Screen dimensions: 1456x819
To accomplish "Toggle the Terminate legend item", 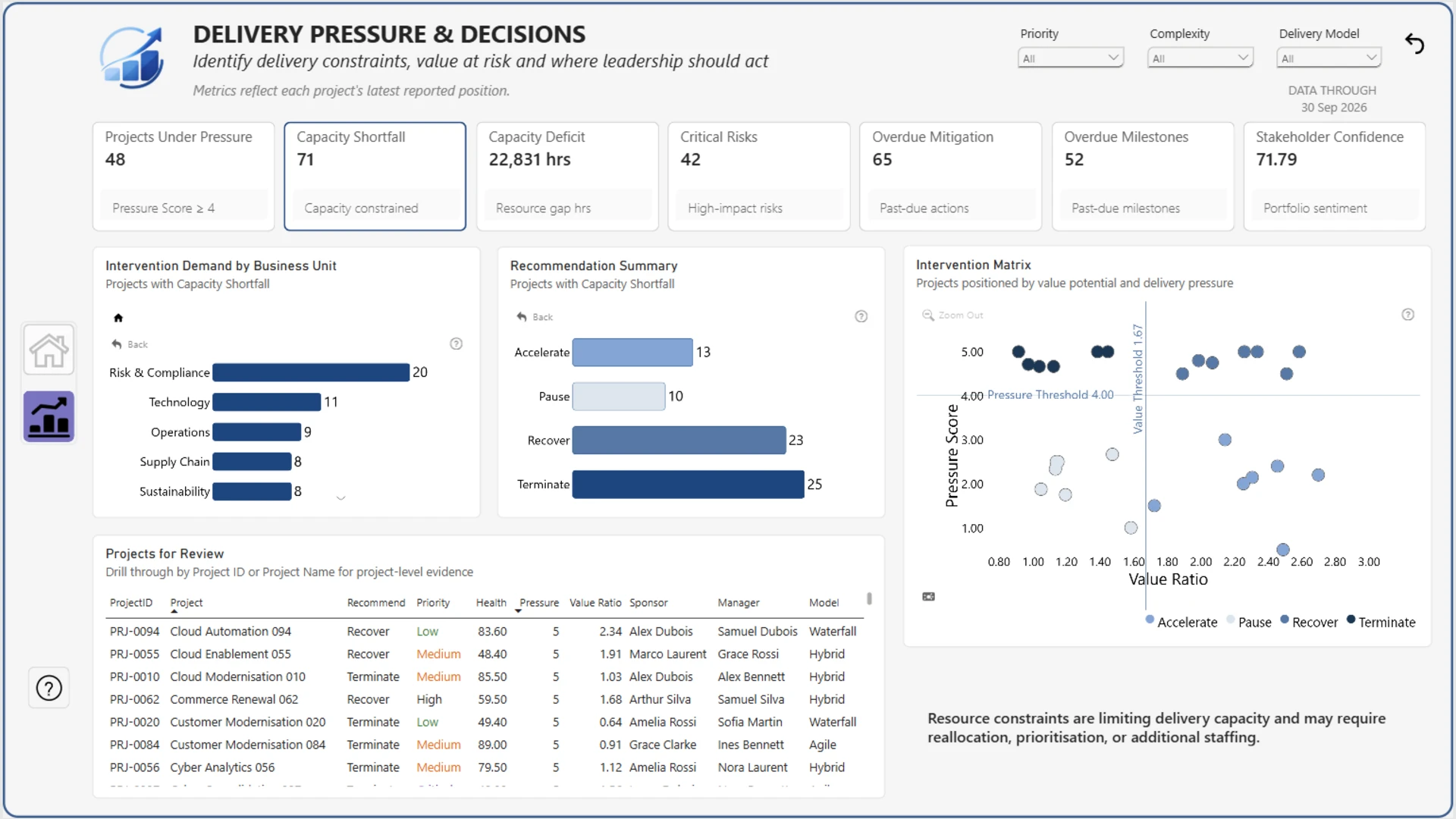I will [1381, 622].
